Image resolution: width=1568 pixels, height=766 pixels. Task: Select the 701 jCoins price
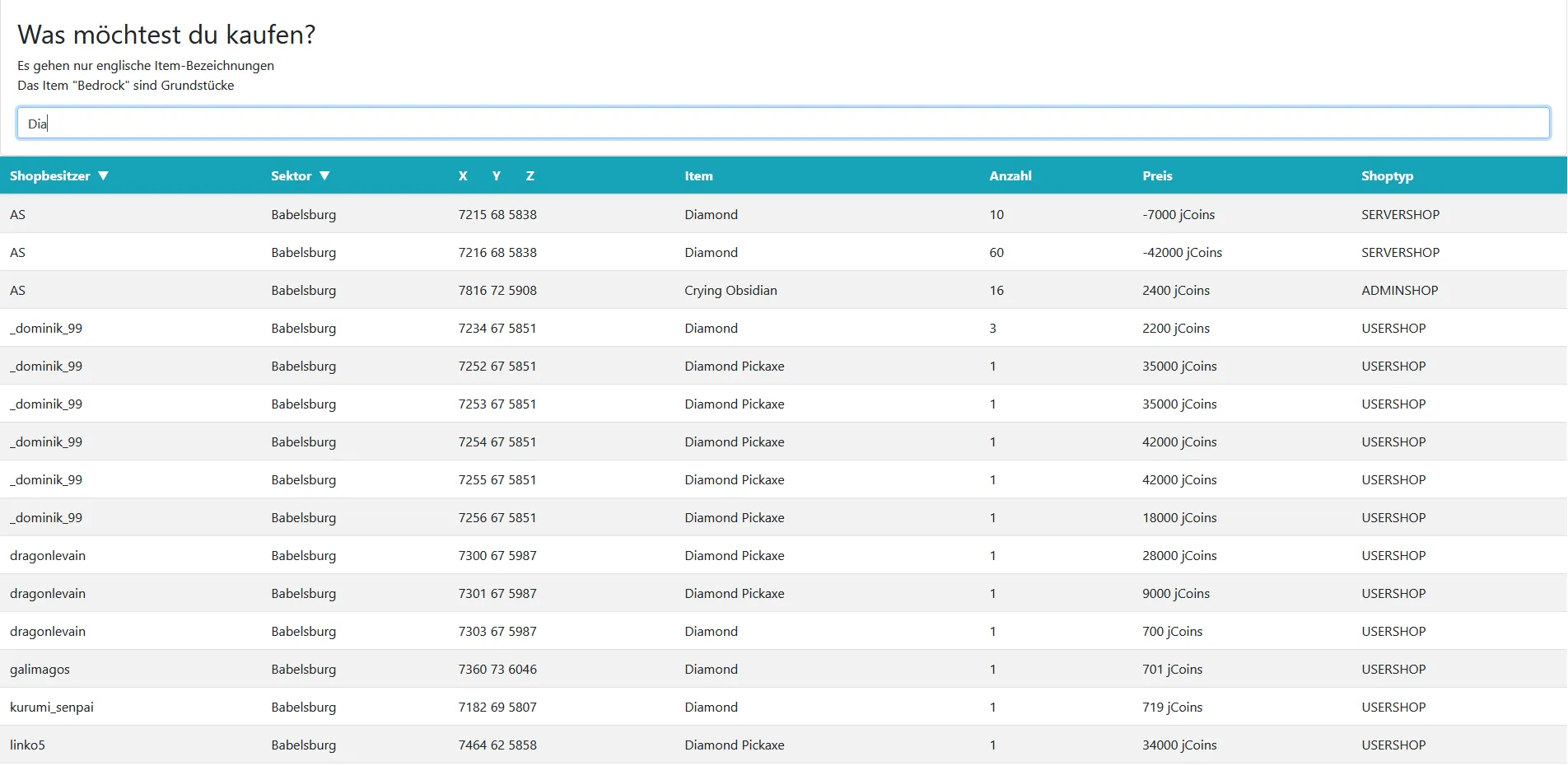1172,669
